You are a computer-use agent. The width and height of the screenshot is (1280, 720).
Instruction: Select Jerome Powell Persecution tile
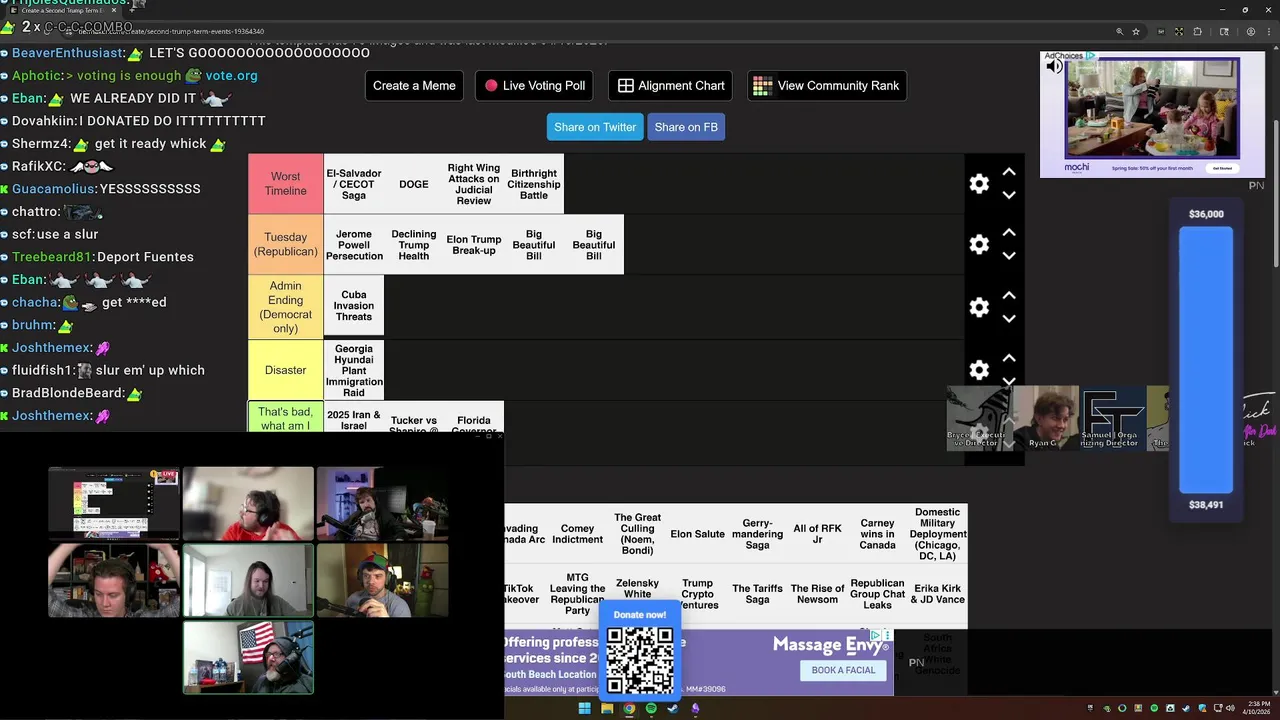click(x=354, y=244)
